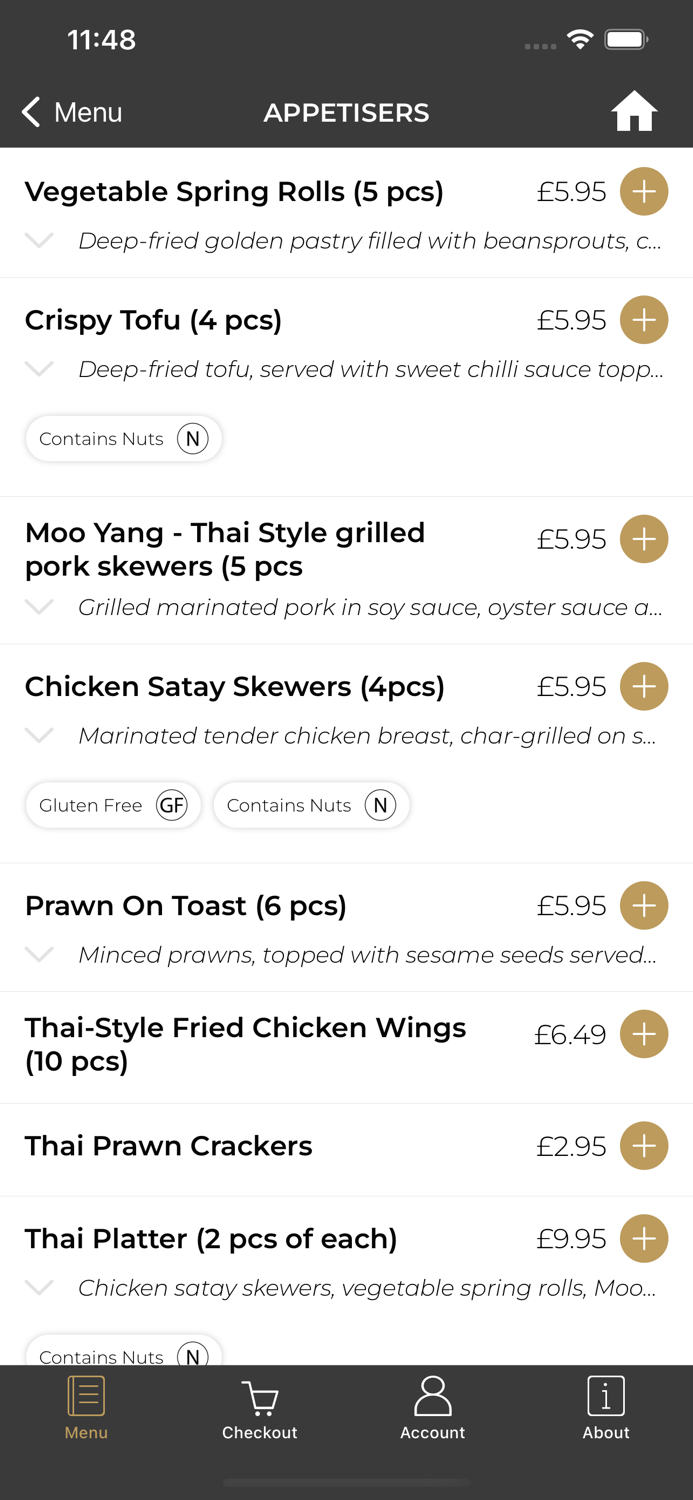Tap the APPETISERS navigation title

click(x=346, y=112)
